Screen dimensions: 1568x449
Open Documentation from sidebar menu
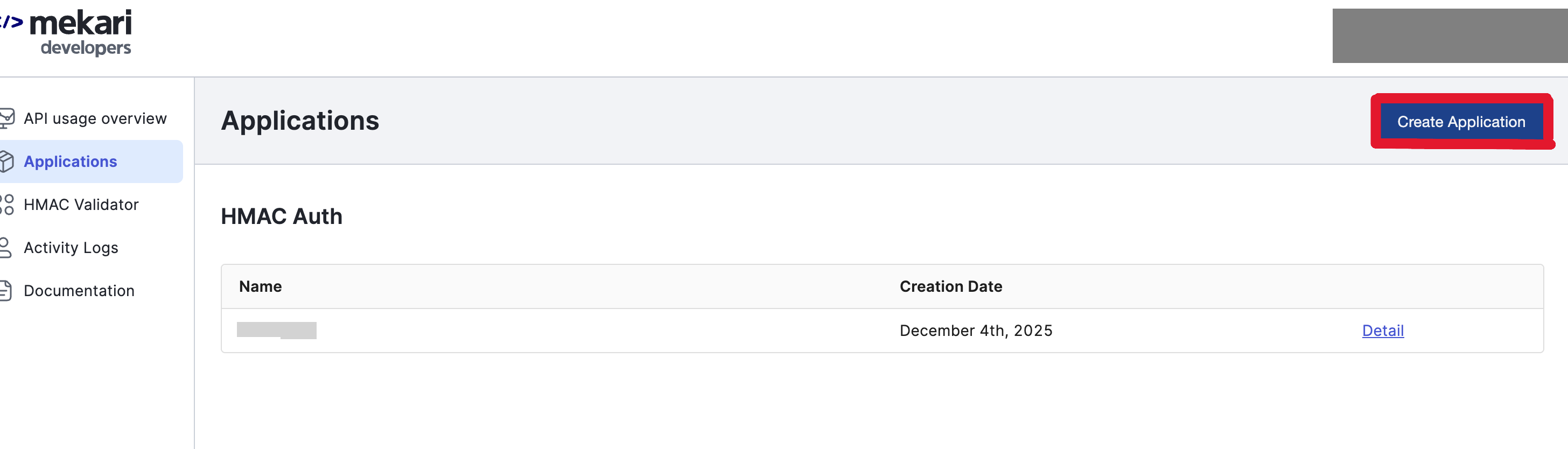click(79, 291)
